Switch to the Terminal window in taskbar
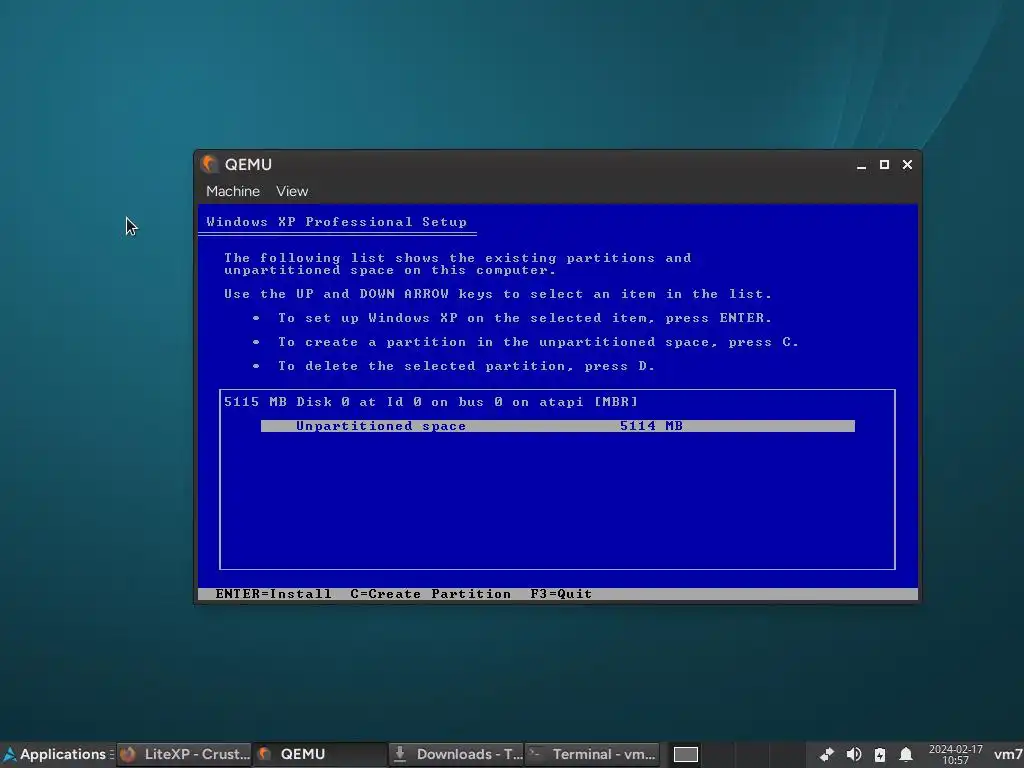This screenshot has width=1024, height=768. (x=592, y=754)
